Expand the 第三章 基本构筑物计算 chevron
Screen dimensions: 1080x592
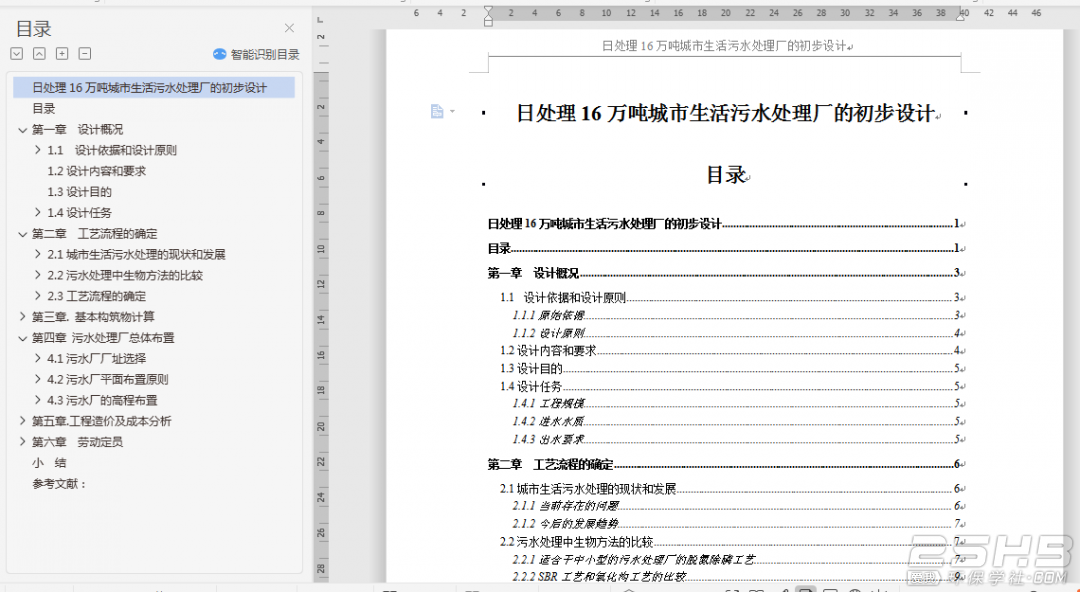[23, 316]
